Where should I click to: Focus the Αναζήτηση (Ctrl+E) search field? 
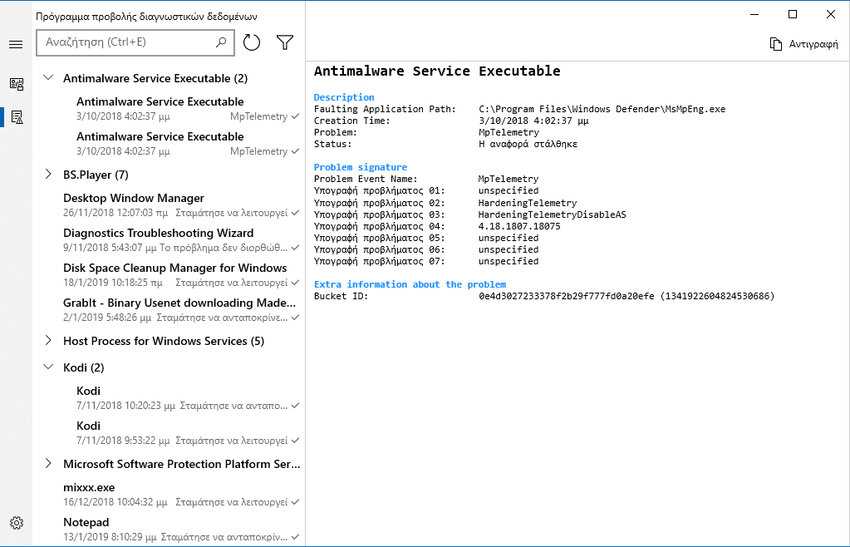pos(136,42)
